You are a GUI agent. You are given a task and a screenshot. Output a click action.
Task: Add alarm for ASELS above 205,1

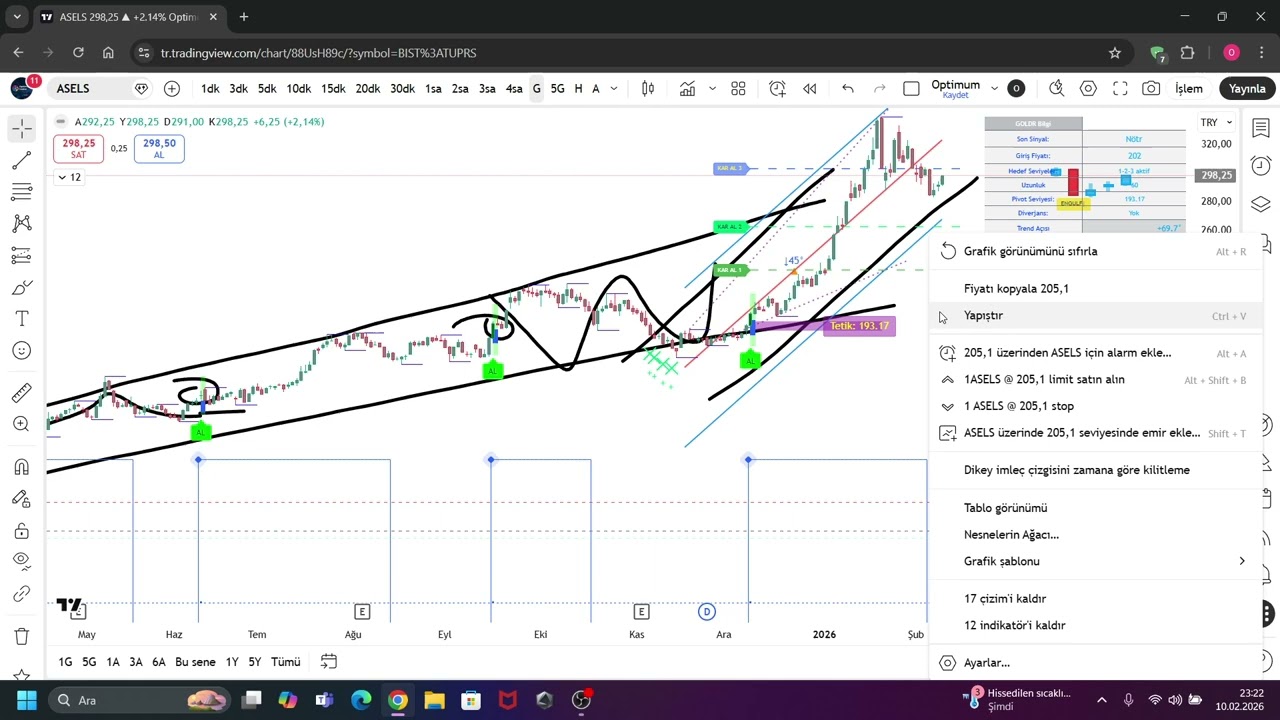tap(1094, 353)
